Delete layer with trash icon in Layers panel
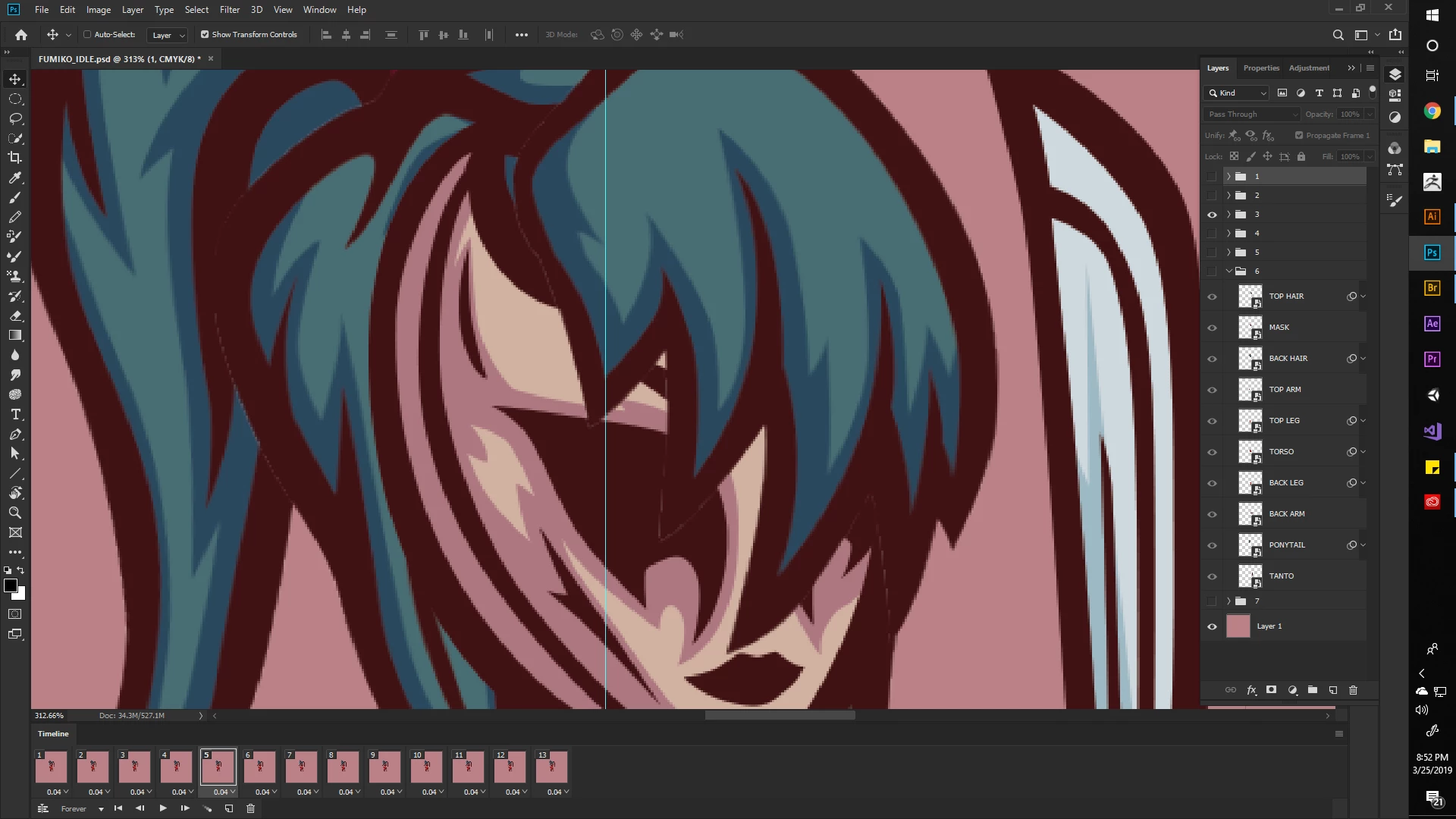1456x819 pixels. pyautogui.click(x=1353, y=690)
